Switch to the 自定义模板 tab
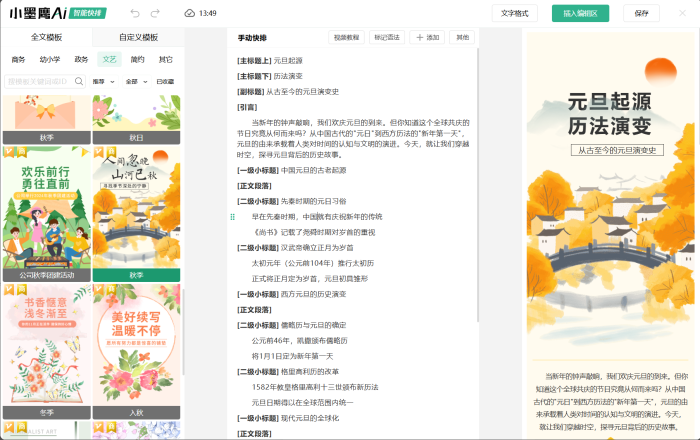 [x=138, y=37]
